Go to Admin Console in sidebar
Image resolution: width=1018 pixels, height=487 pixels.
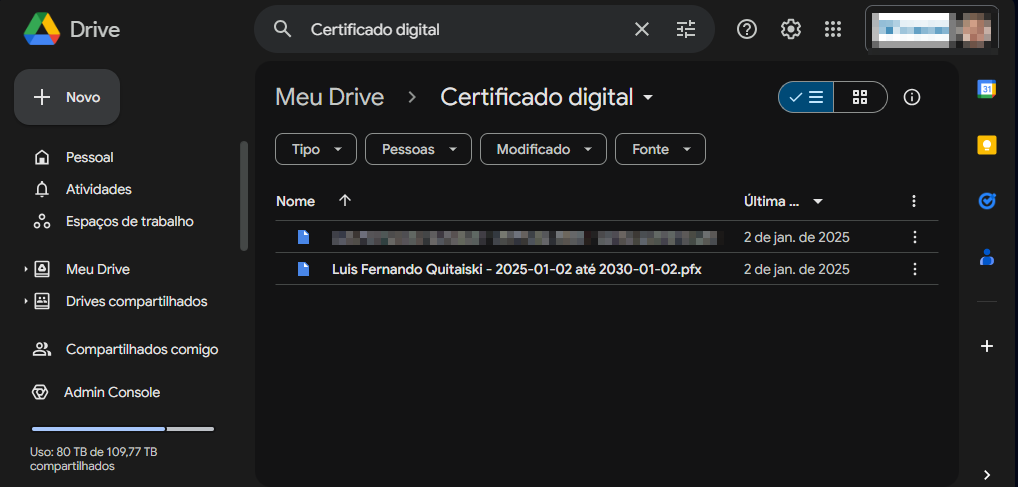(x=112, y=392)
